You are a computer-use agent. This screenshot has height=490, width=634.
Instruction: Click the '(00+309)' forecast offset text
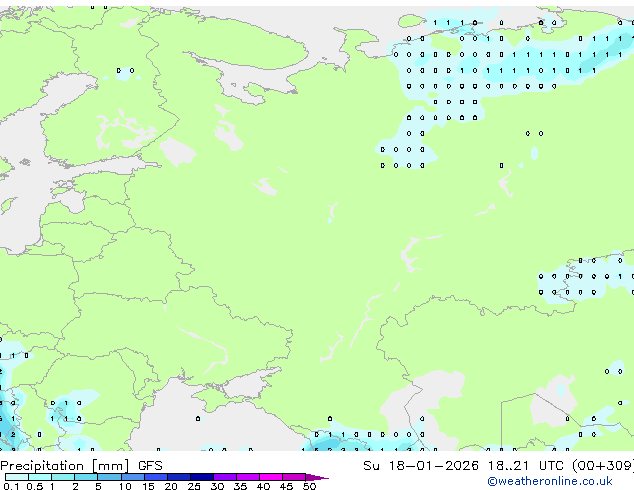[603, 466]
